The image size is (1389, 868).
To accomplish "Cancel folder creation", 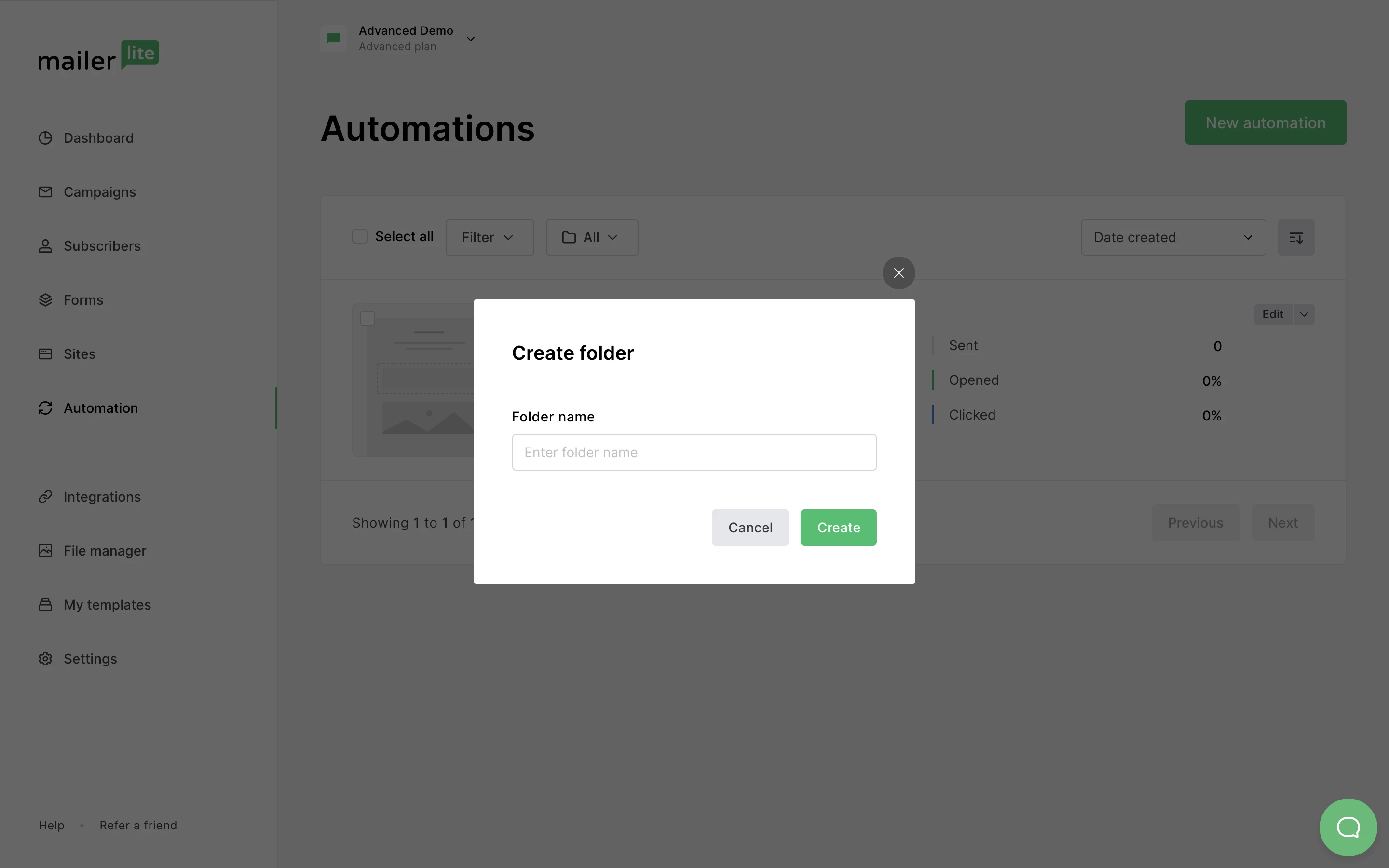I will point(750,528).
